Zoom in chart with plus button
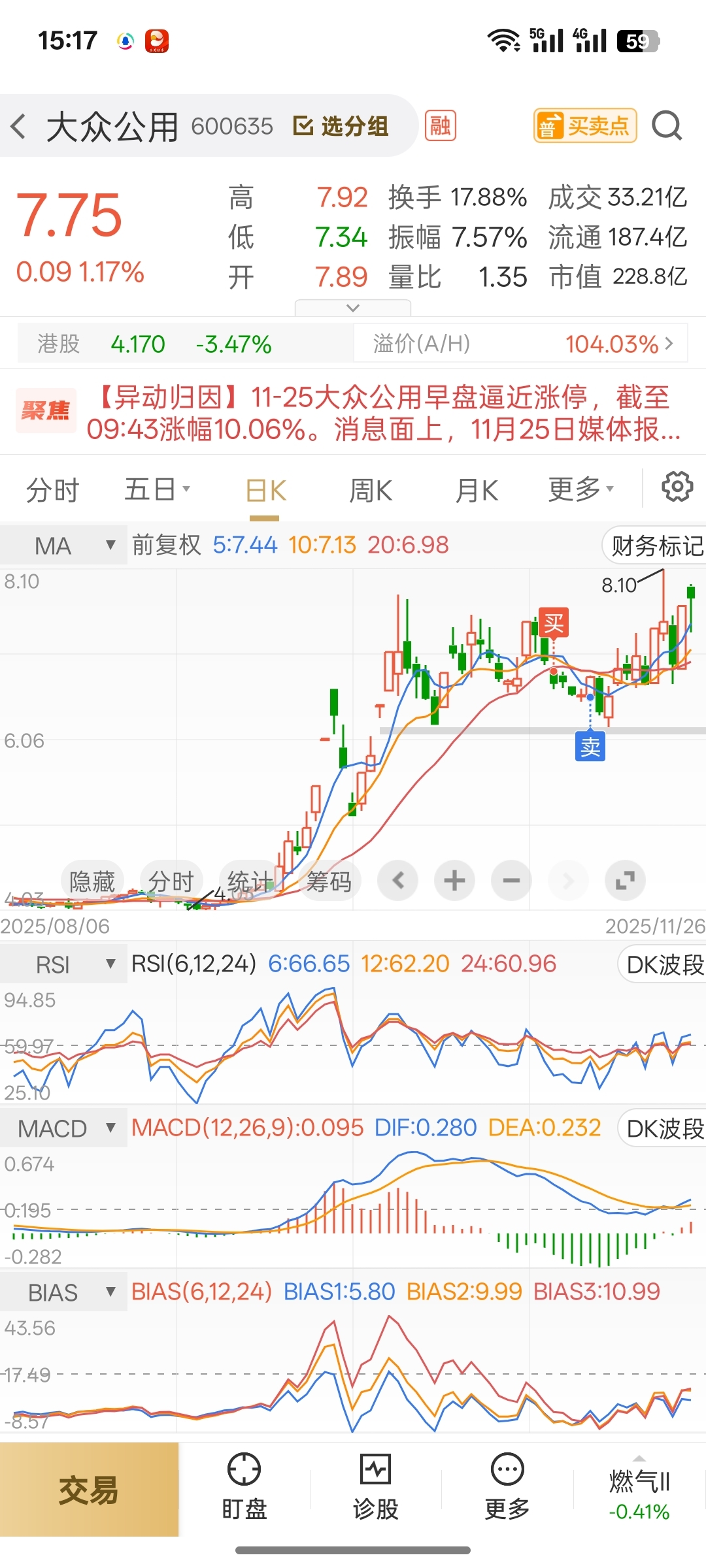This screenshot has height=1568, width=706. [x=454, y=881]
